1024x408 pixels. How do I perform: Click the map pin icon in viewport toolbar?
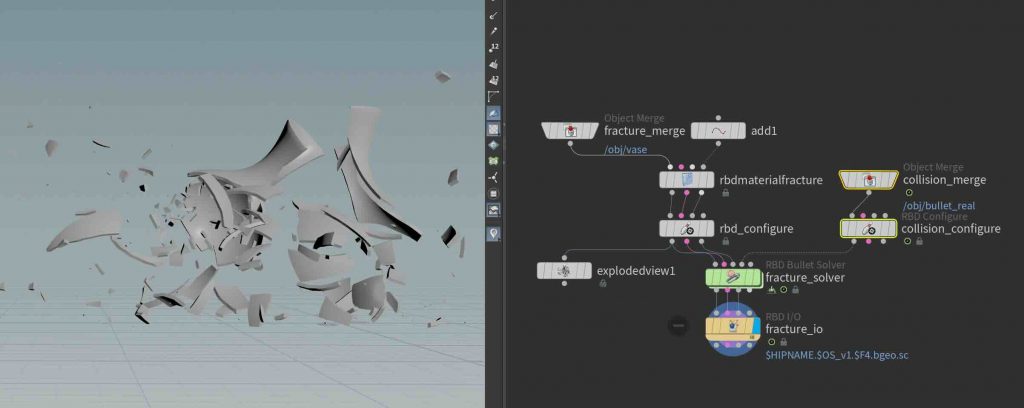(493, 234)
